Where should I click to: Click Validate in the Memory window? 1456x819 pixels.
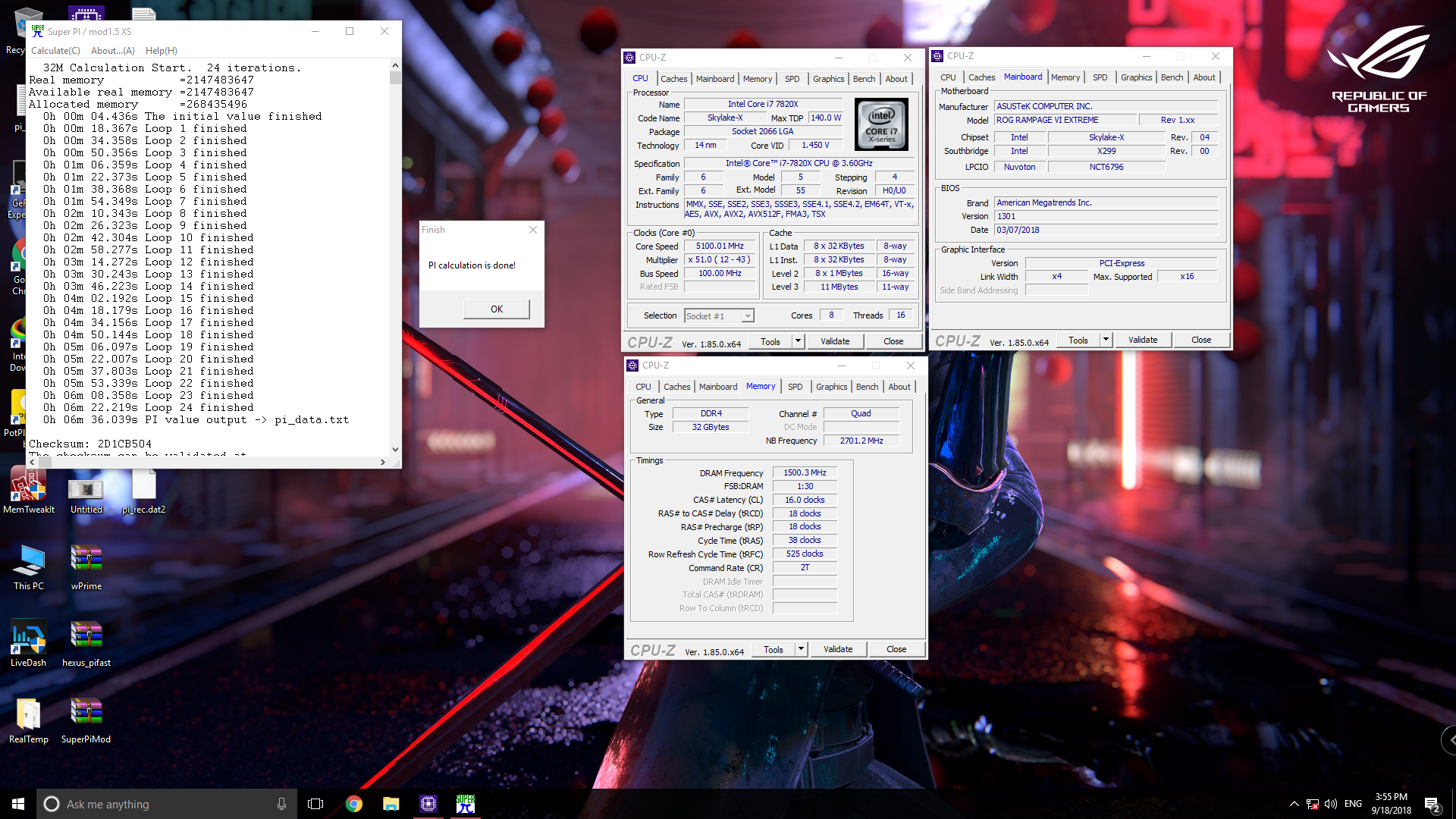[x=838, y=649]
